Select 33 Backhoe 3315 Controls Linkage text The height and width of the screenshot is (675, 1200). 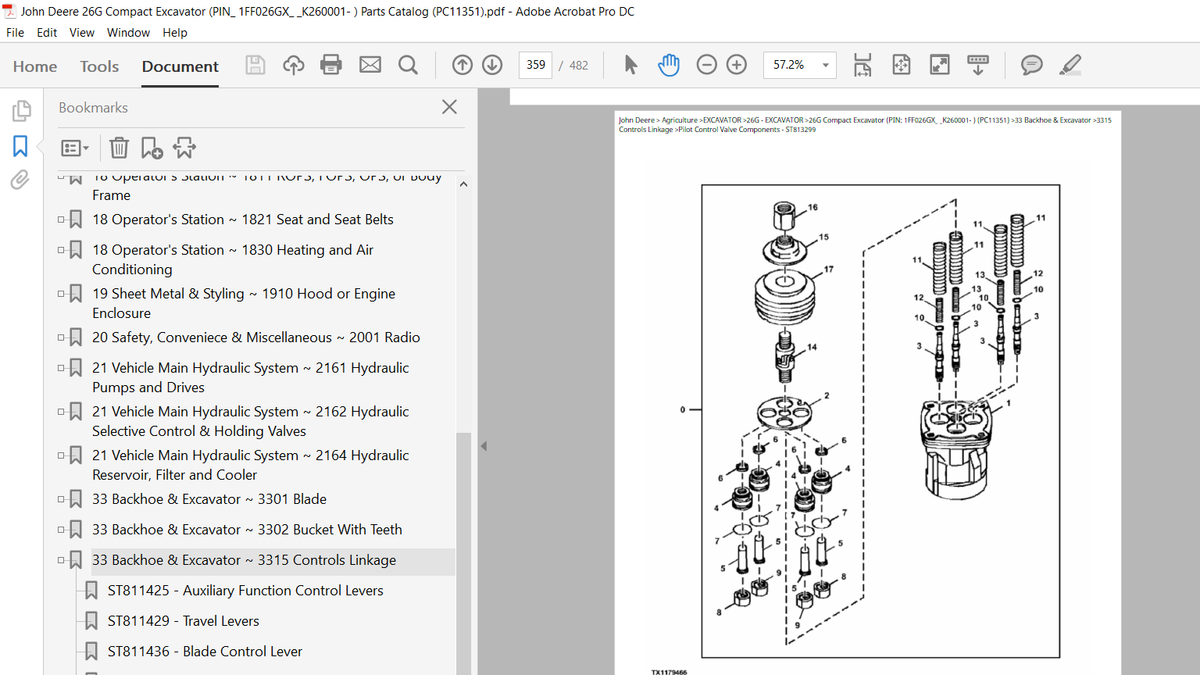coord(244,560)
